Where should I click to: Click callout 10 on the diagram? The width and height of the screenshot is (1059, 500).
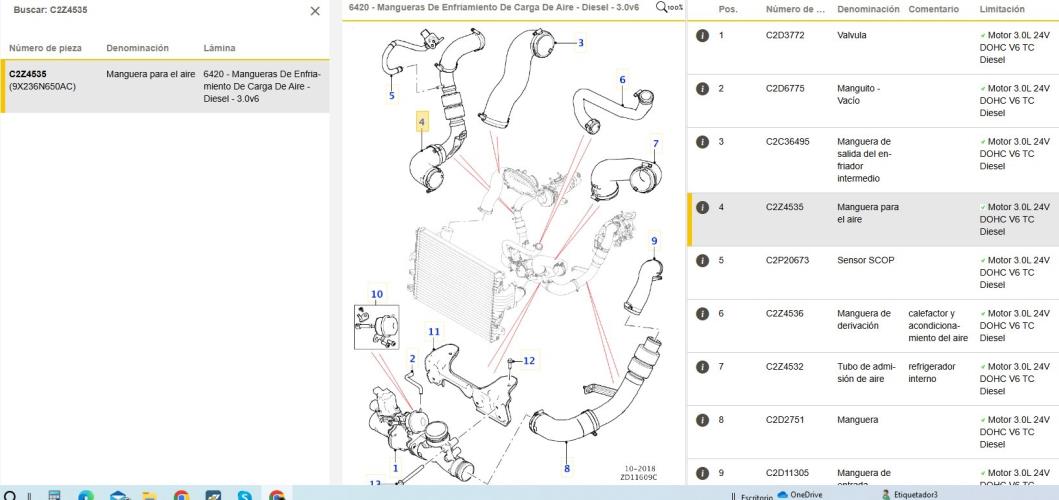click(377, 294)
